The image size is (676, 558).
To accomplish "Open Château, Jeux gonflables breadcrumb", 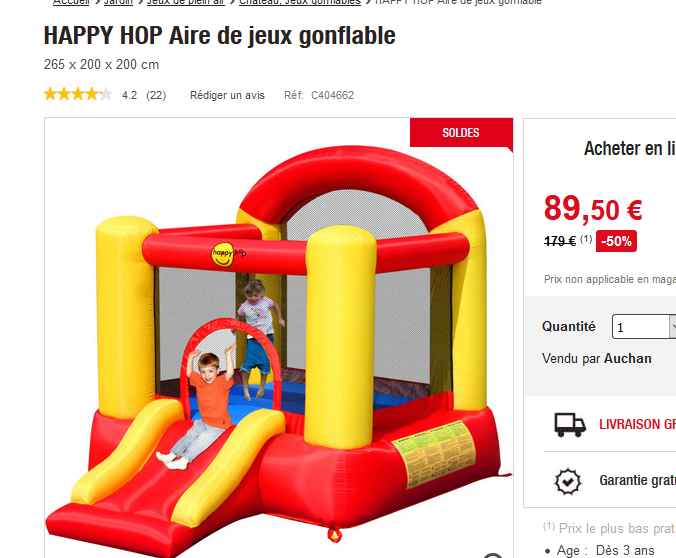I will click(300, 2).
